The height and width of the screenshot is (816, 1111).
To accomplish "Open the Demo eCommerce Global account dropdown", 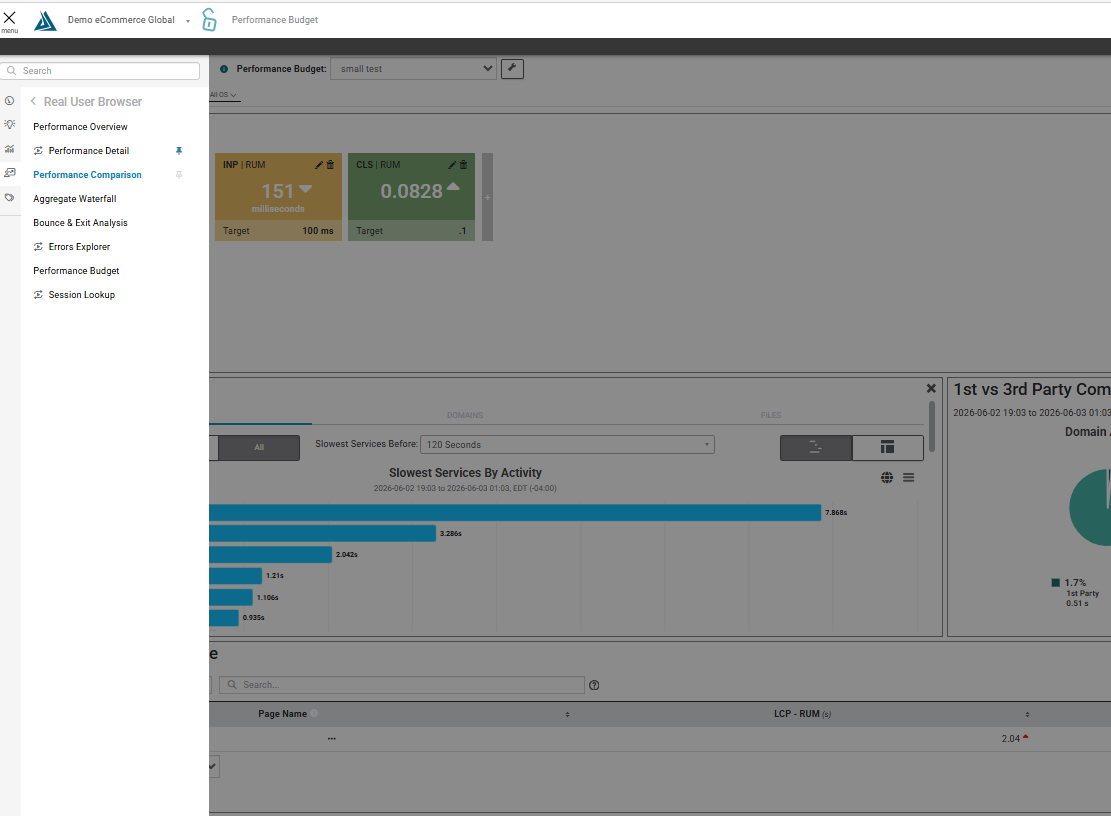I will click(x=128, y=20).
